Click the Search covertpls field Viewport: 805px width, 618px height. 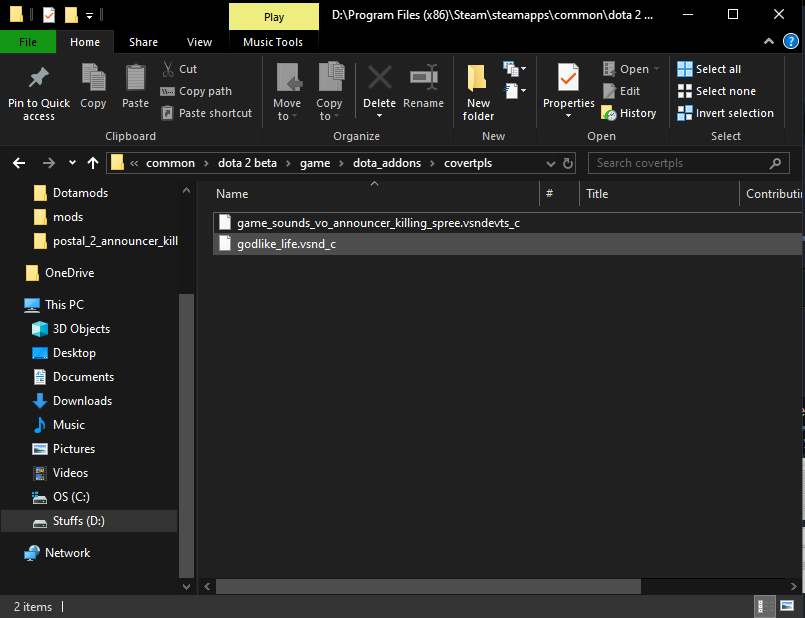pos(688,163)
